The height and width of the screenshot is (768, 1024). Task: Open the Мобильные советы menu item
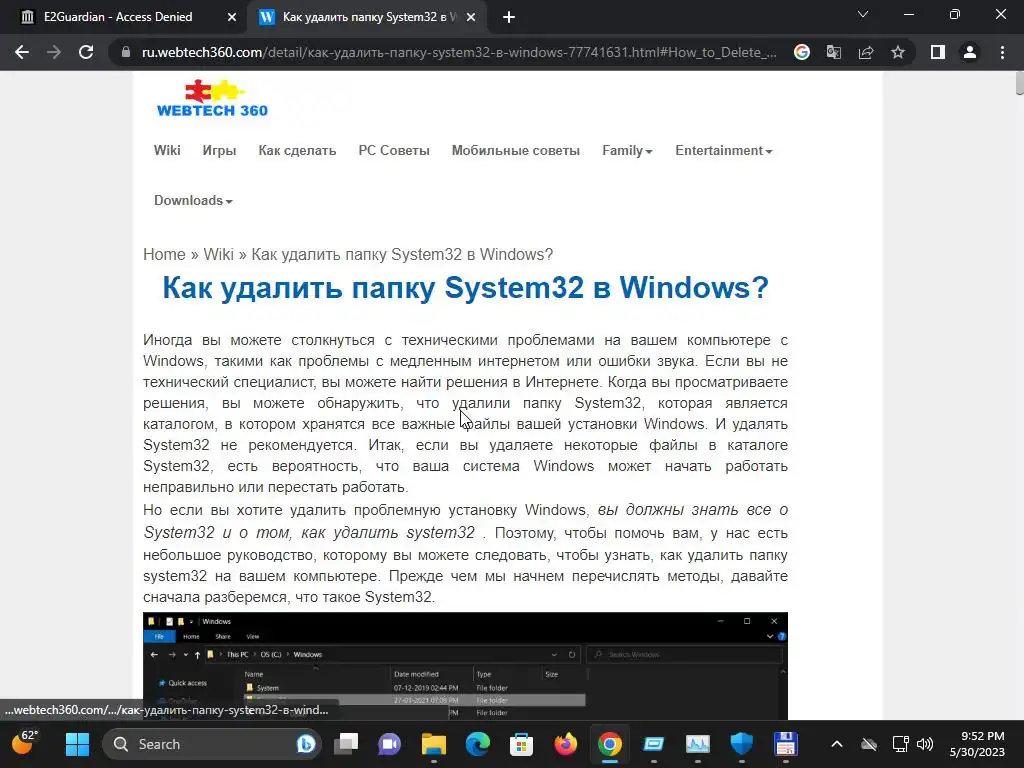[x=516, y=150]
